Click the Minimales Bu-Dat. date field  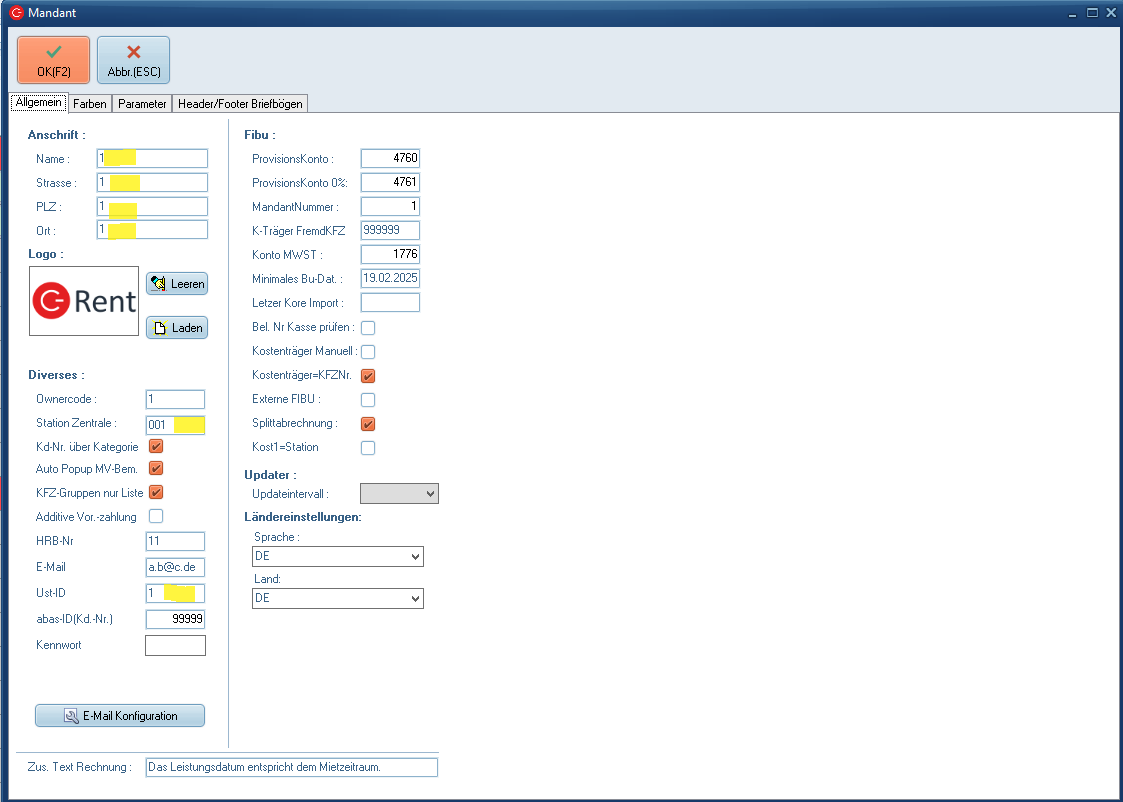point(390,278)
